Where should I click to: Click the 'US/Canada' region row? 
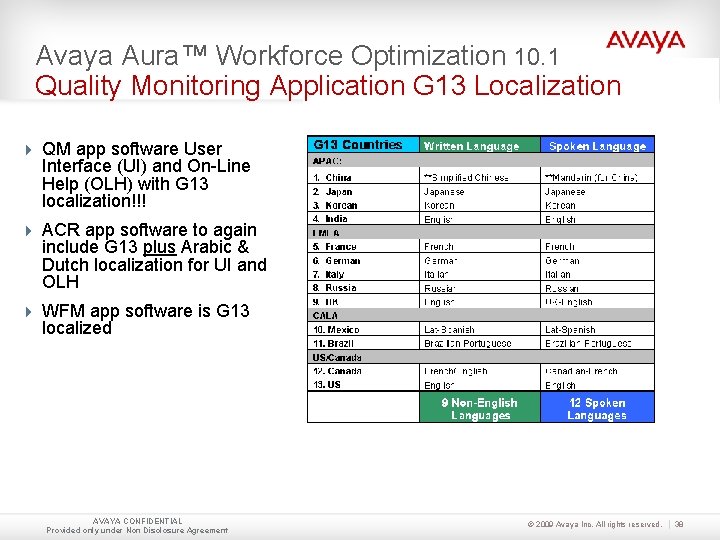(481, 357)
